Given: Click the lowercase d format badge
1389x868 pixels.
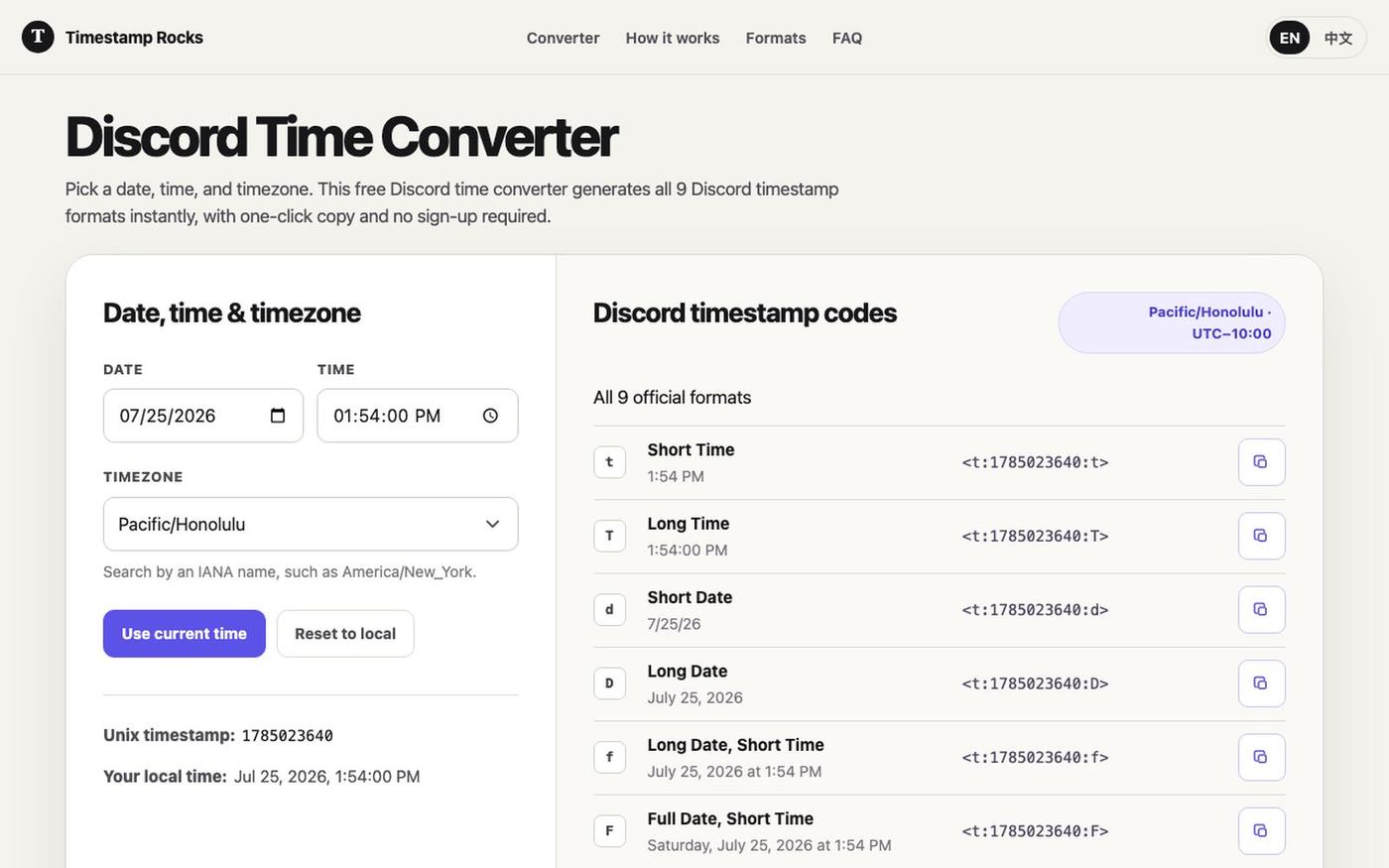Looking at the screenshot, I should click(609, 609).
